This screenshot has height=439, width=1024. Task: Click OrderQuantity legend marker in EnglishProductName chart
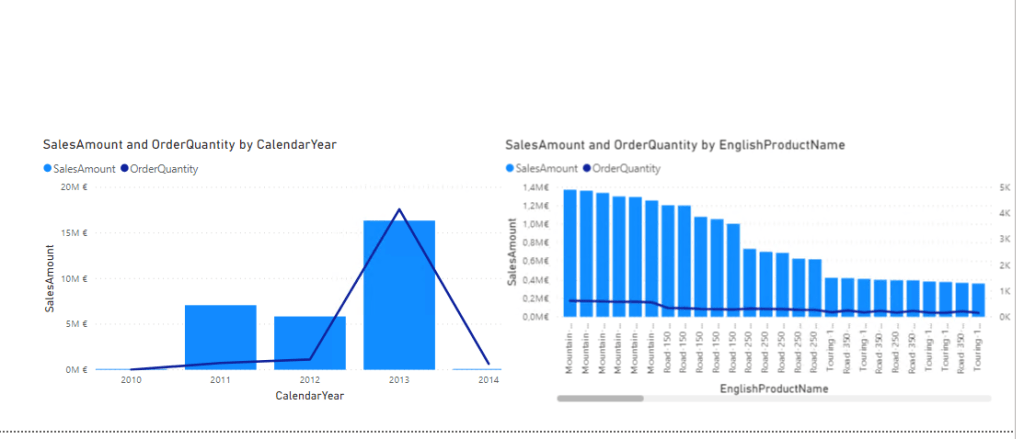coord(588,169)
